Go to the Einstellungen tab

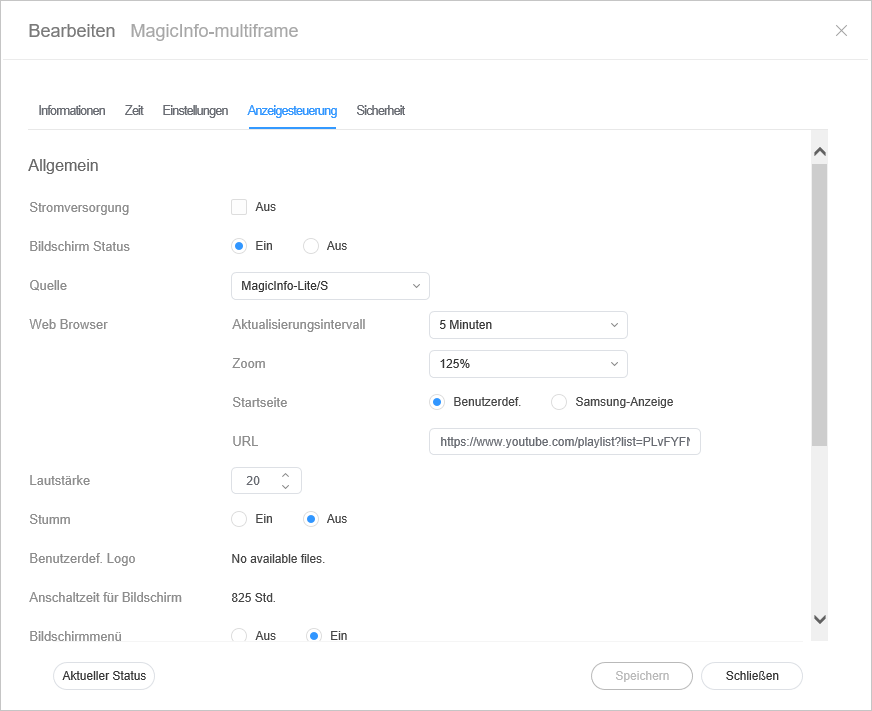pos(195,111)
